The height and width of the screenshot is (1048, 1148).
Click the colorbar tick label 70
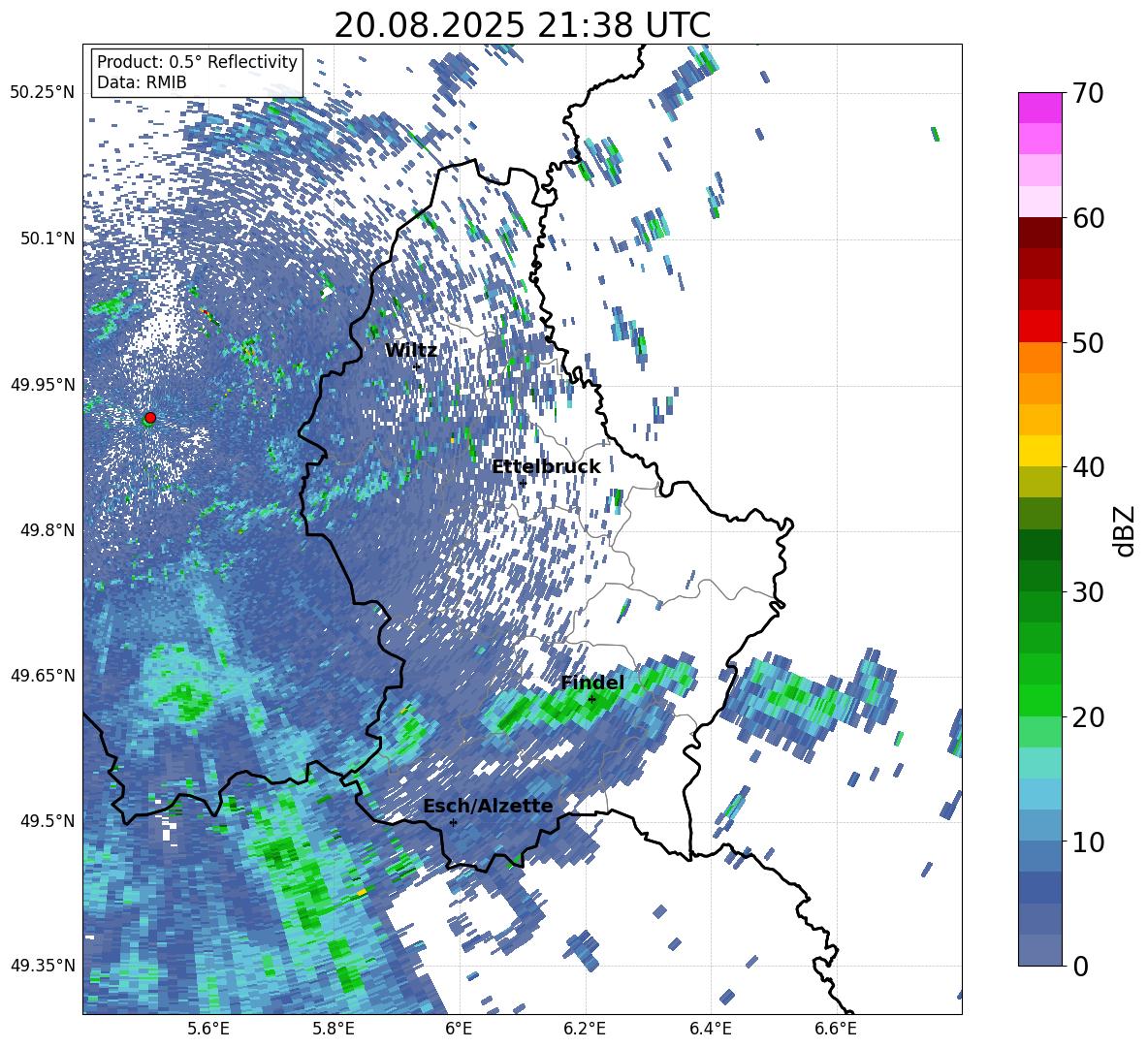1089,93
